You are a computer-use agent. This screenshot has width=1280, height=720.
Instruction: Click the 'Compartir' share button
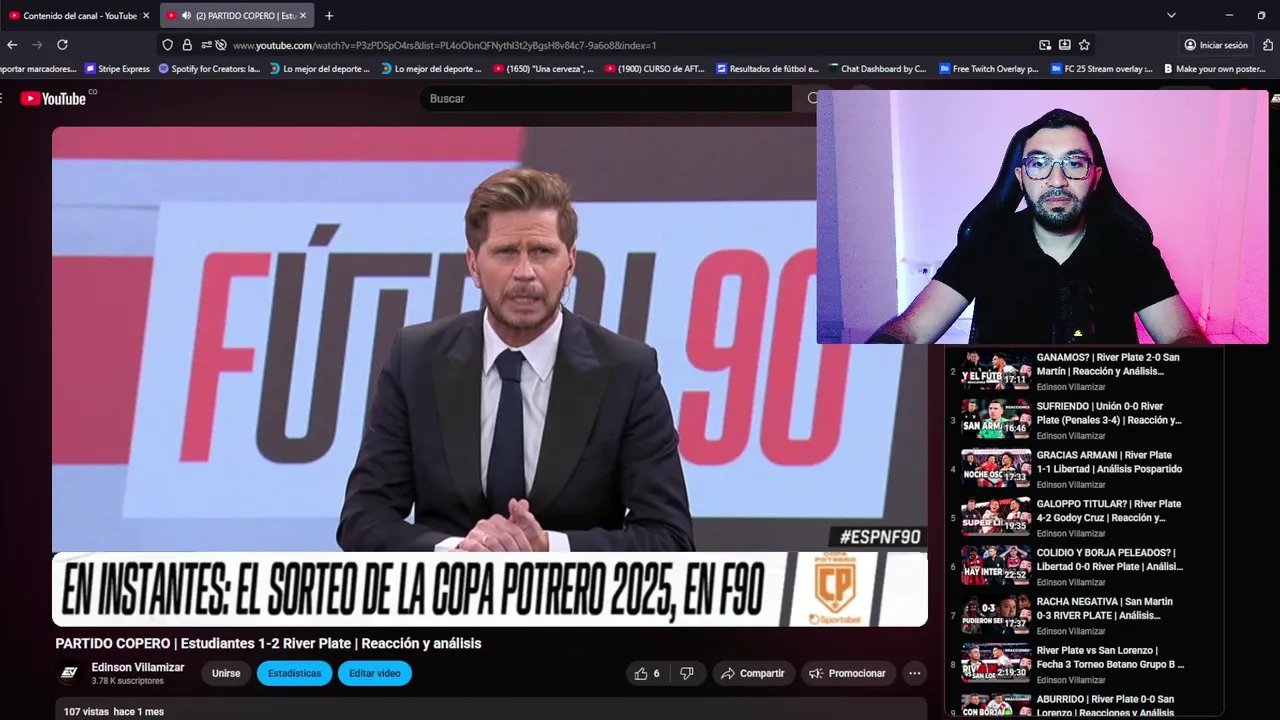pos(754,673)
